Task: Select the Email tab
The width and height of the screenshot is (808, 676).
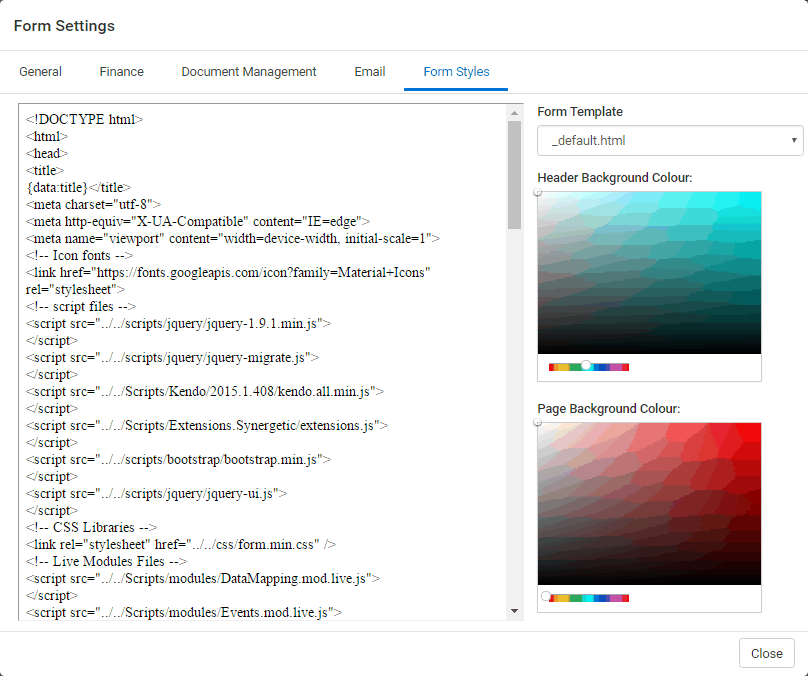Action: (x=370, y=72)
